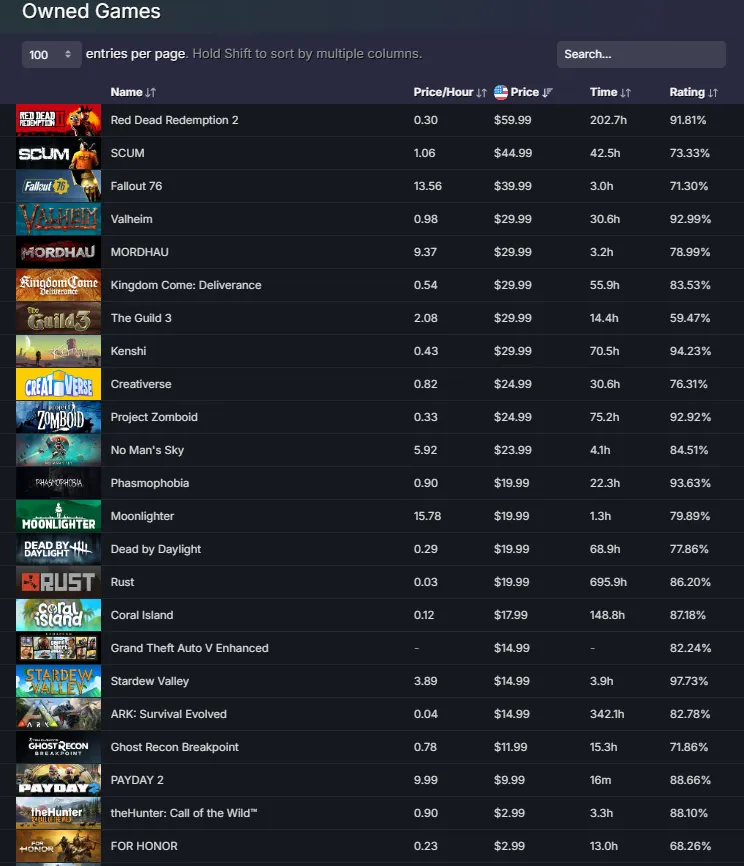The image size is (744, 866).
Task: Open the Coral Island thumbnail
Action: tap(59, 615)
